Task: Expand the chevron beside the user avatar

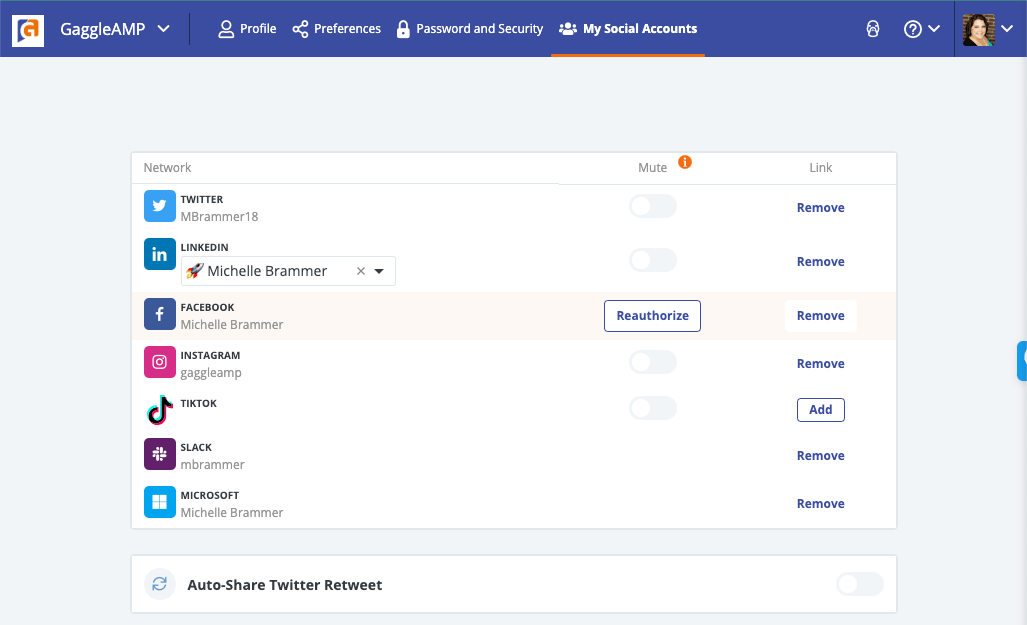Action: [x=1007, y=29]
